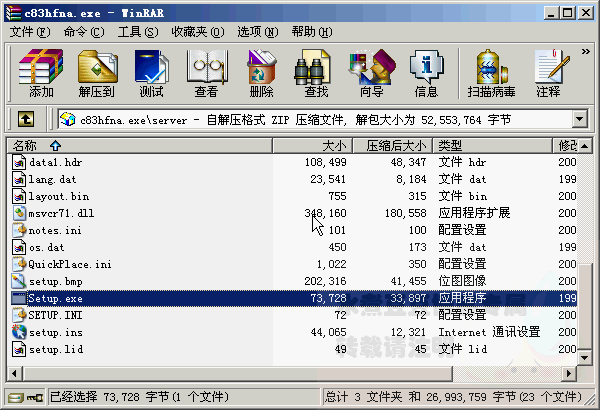Viewport: 600px width, 410px height.
Task: Click the Setup.exe application icon
Action: (19, 298)
